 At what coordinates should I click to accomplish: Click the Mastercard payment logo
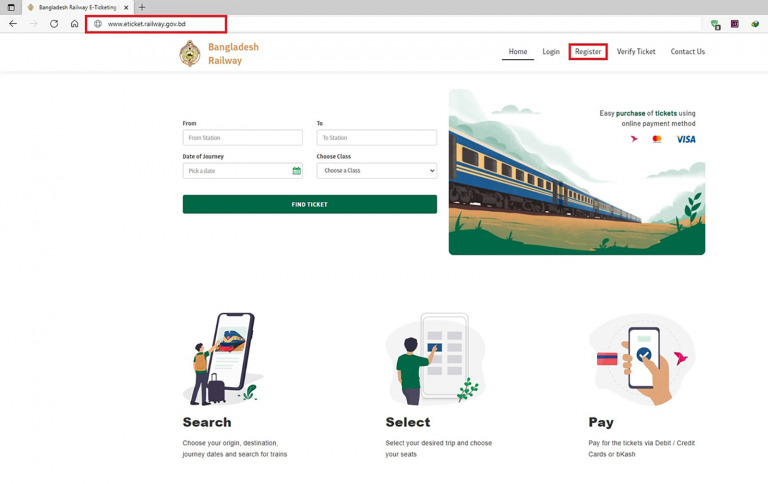(657, 139)
